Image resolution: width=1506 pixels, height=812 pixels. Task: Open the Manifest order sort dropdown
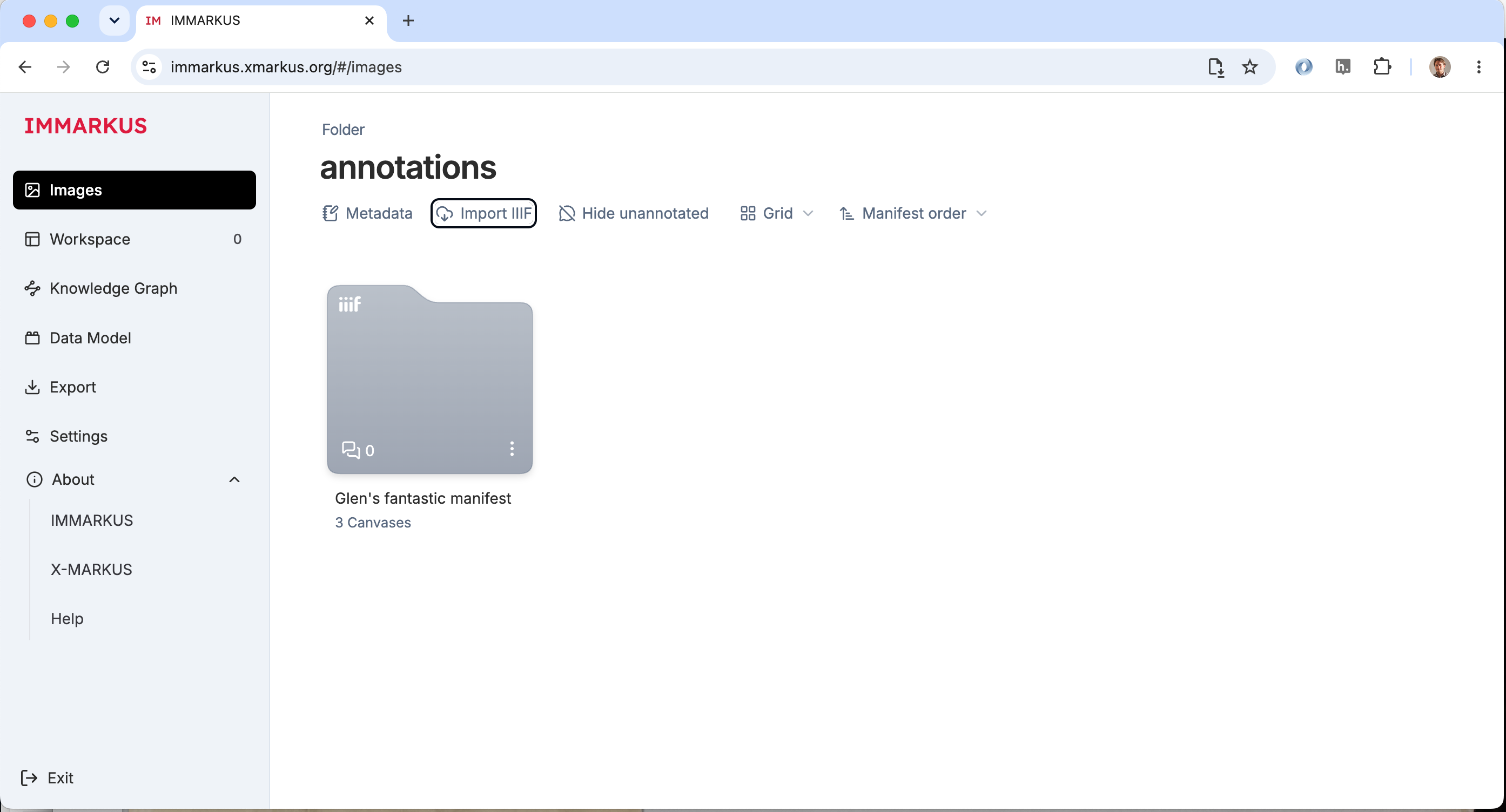[913, 213]
